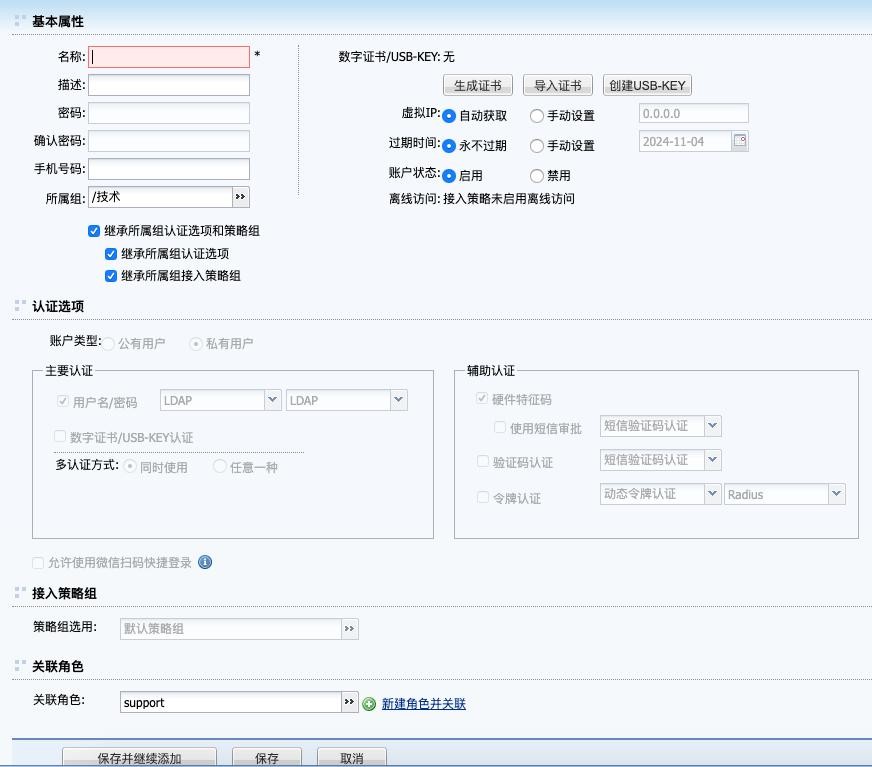This screenshot has height=767, width=872.
Task: Collapse the 认证选项 section handle
Action: tap(20, 306)
